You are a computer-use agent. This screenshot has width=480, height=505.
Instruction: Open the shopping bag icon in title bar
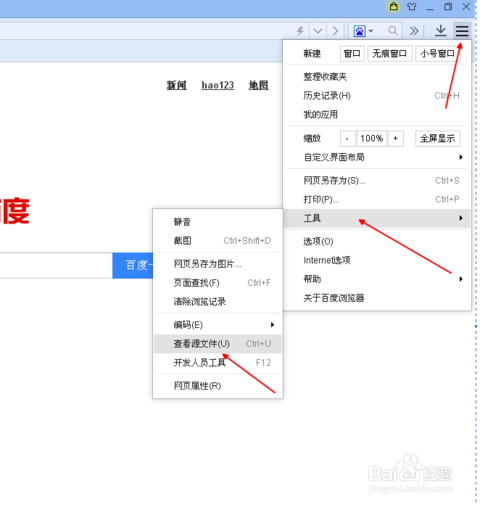click(394, 6)
